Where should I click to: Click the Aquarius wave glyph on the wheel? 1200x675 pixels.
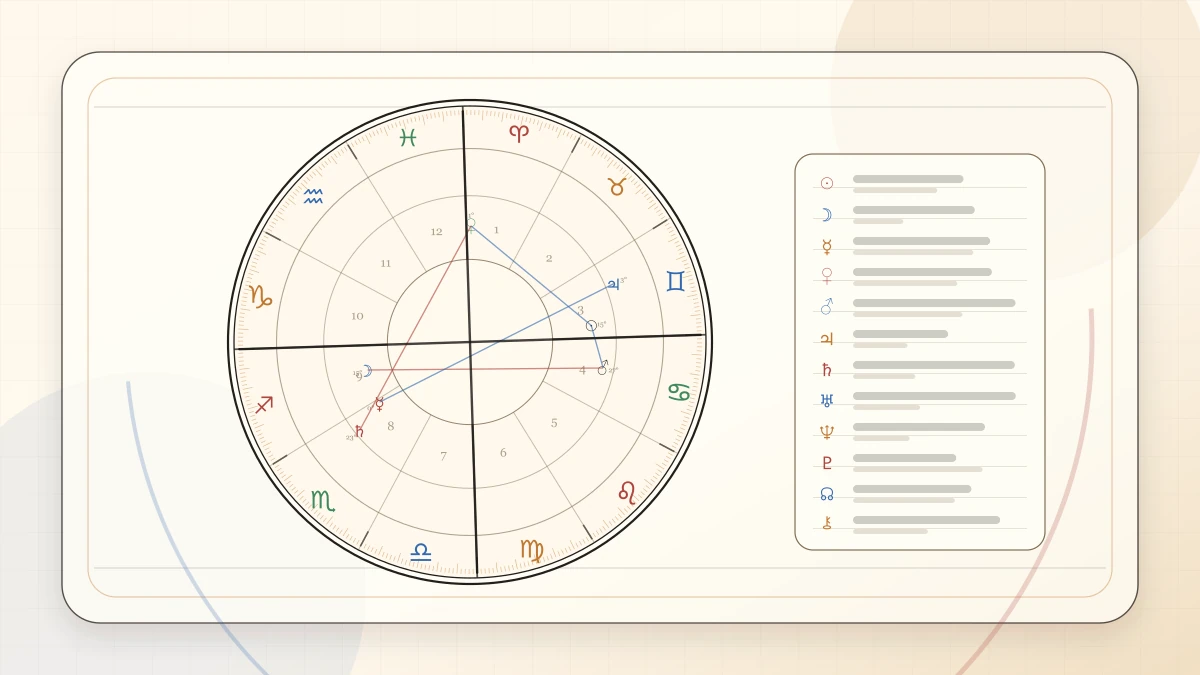313,196
